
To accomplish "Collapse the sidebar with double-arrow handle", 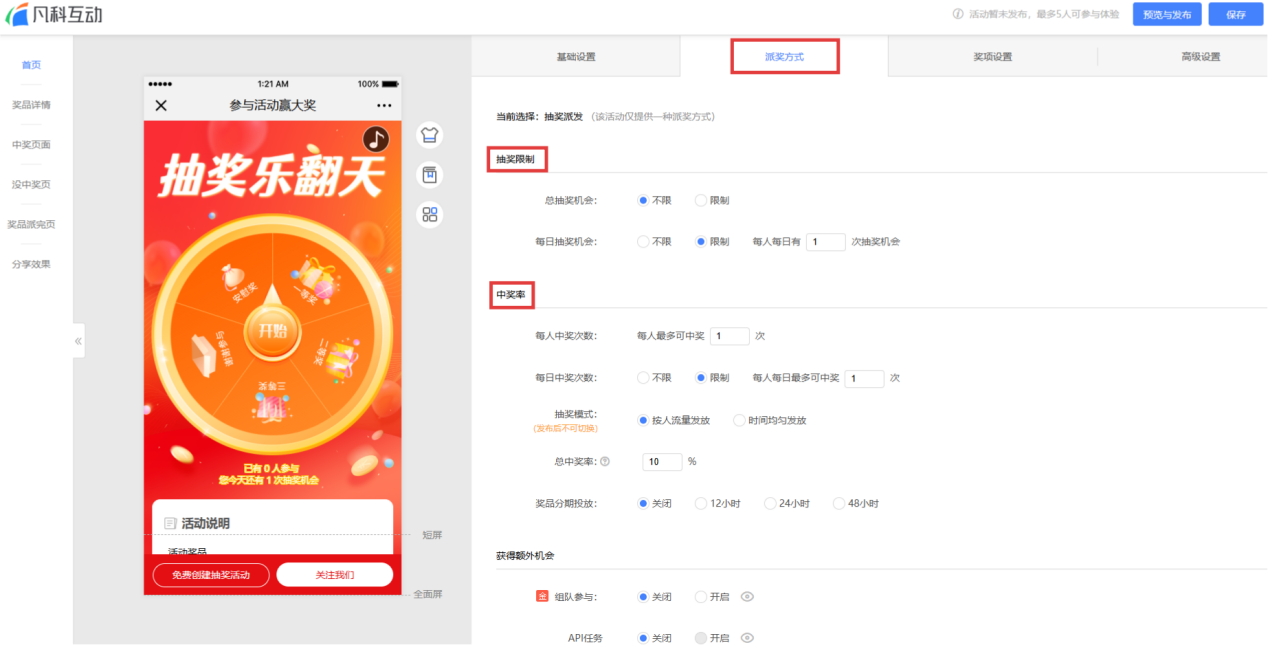I will pos(78,341).
